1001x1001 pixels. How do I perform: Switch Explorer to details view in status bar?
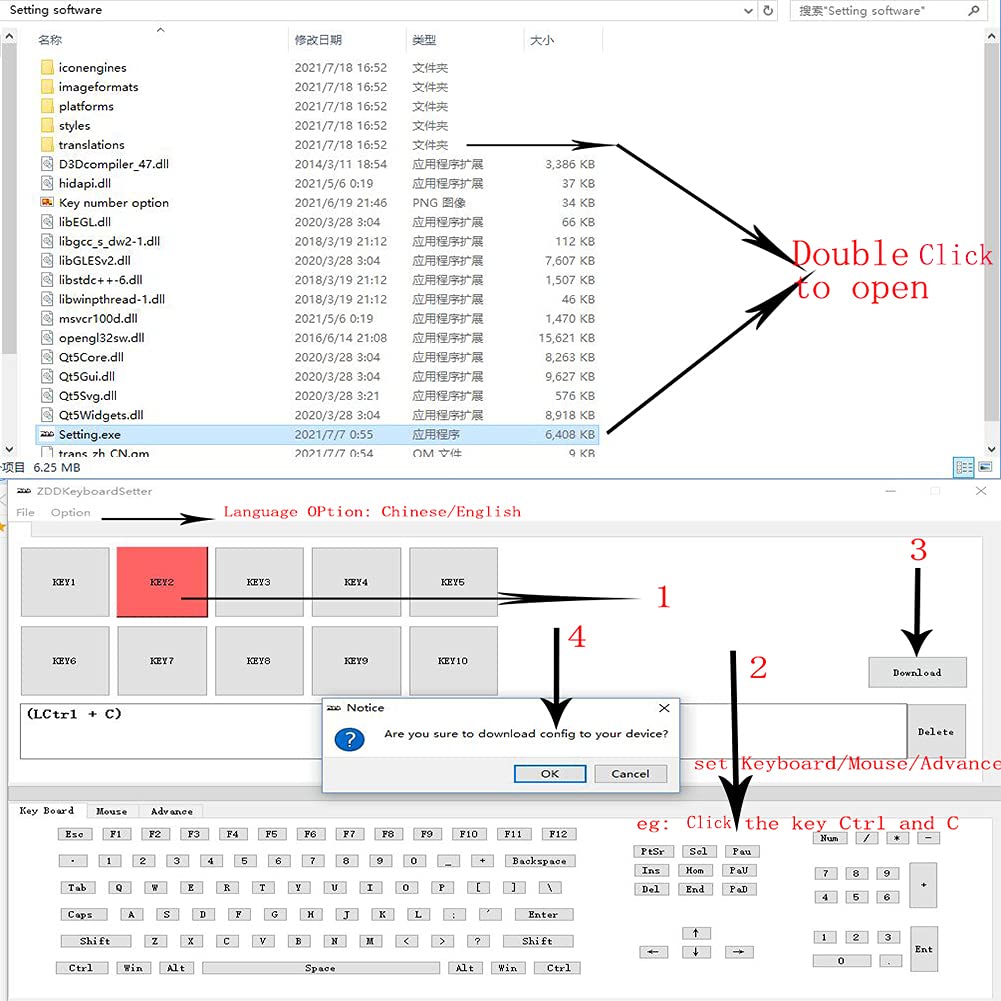pyautogui.click(x=964, y=467)
